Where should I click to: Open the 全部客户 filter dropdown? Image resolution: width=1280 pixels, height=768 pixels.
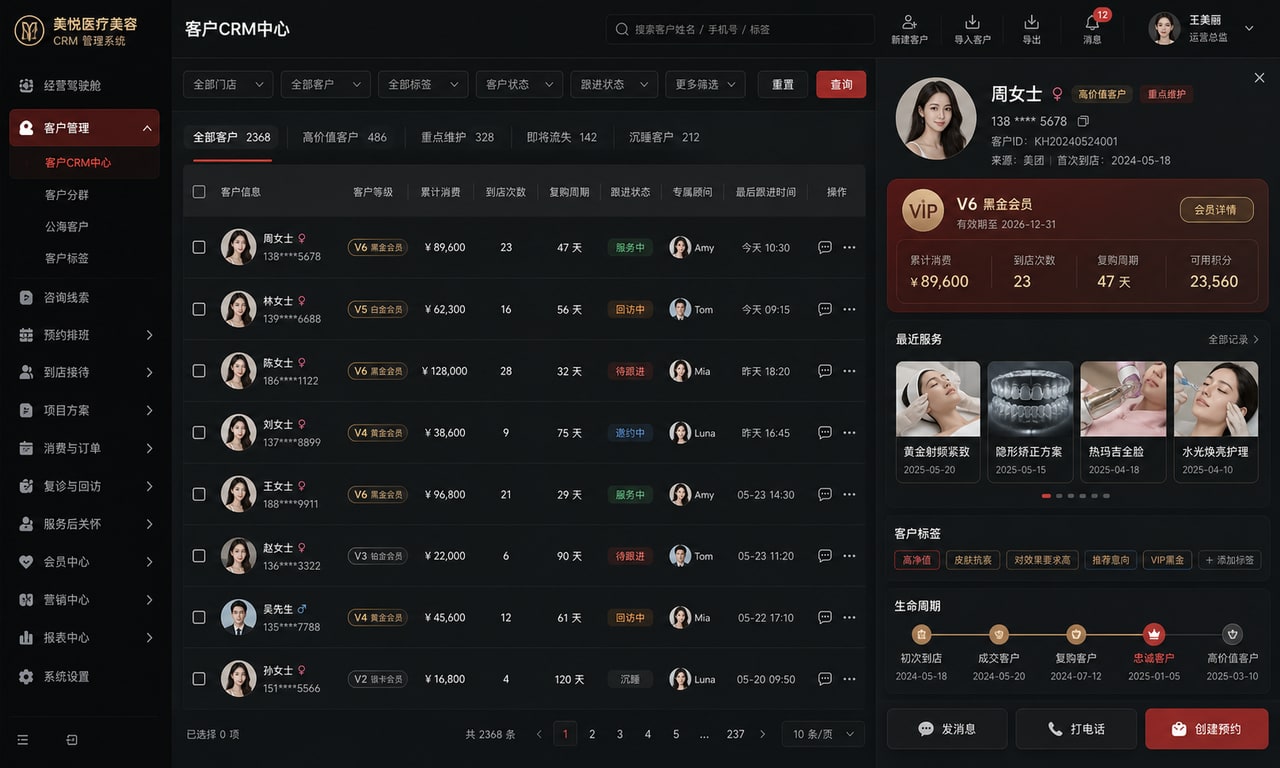pos(325,85)
